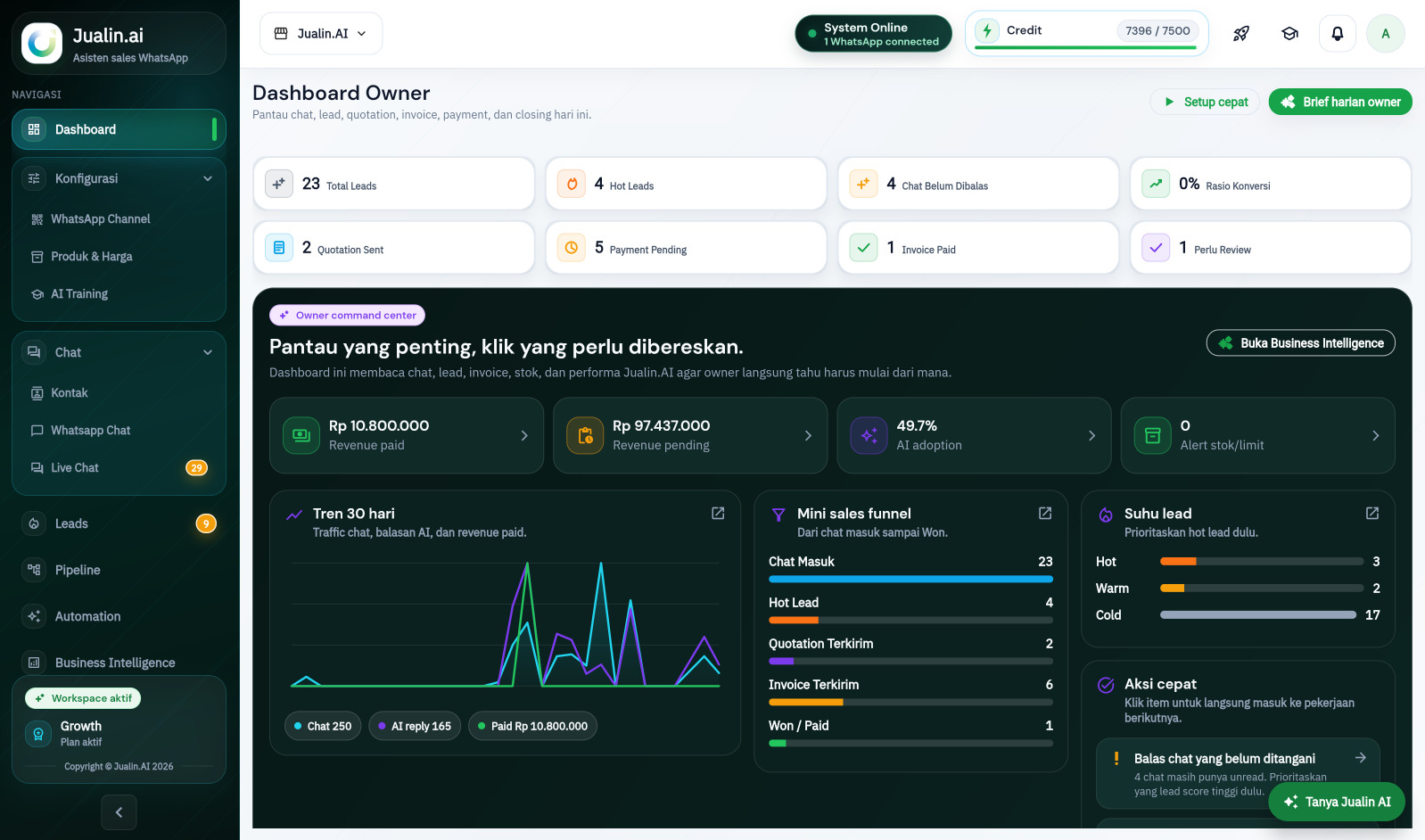Click System Online status pill

click(873, 34)
